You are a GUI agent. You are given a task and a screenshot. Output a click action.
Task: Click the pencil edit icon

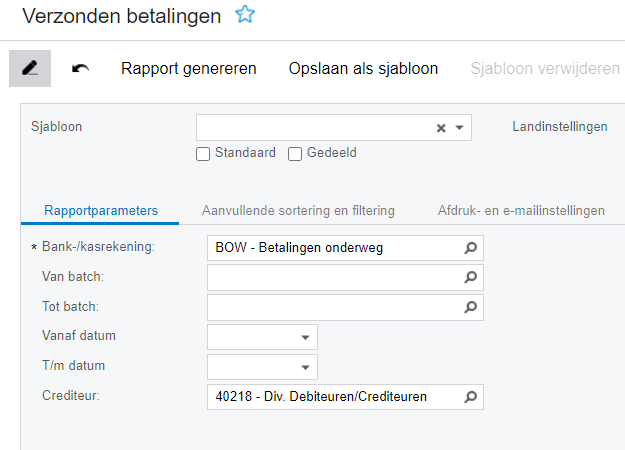tap(30, 68)
